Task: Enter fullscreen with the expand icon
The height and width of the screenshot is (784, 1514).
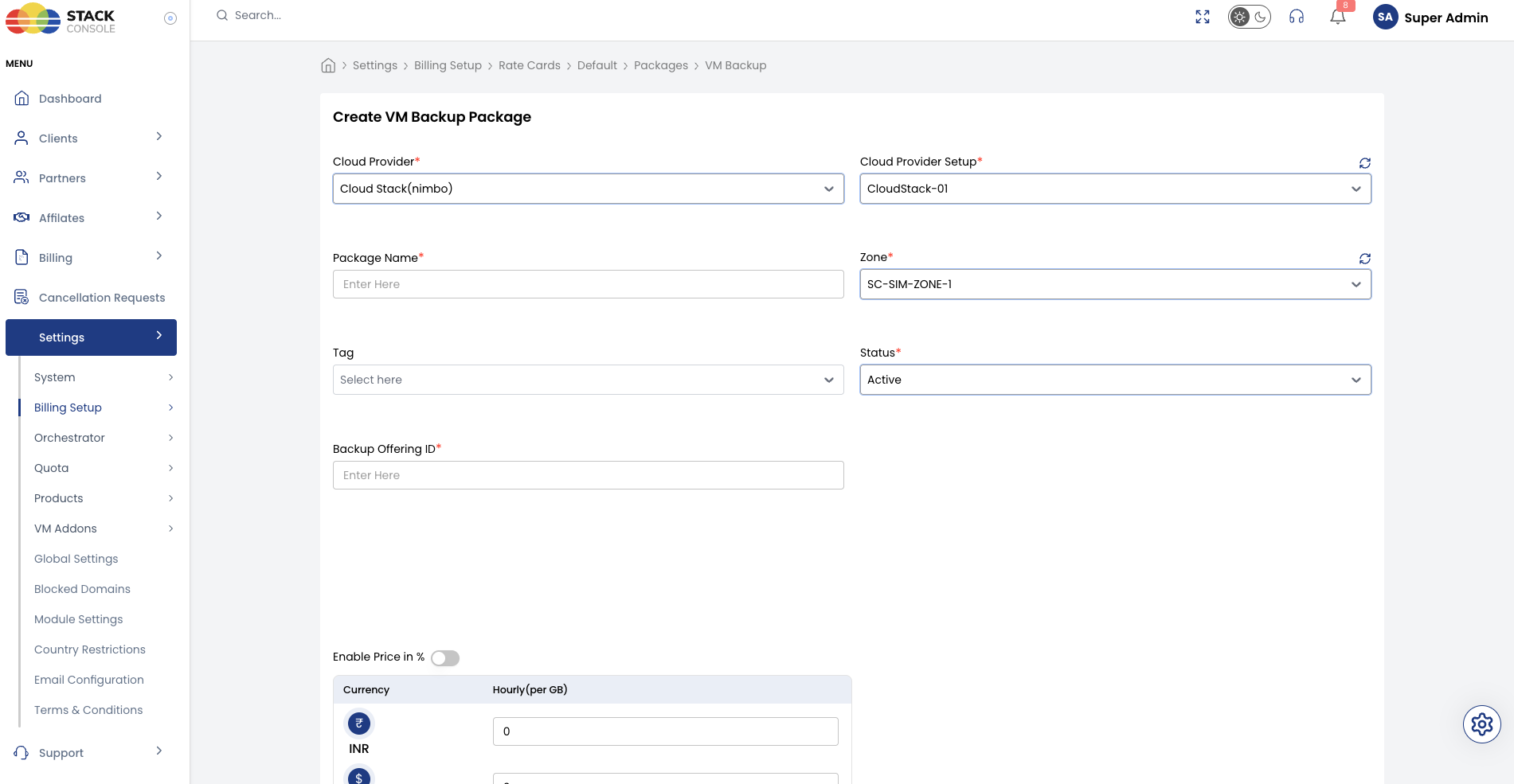Action: (1203, 17)
